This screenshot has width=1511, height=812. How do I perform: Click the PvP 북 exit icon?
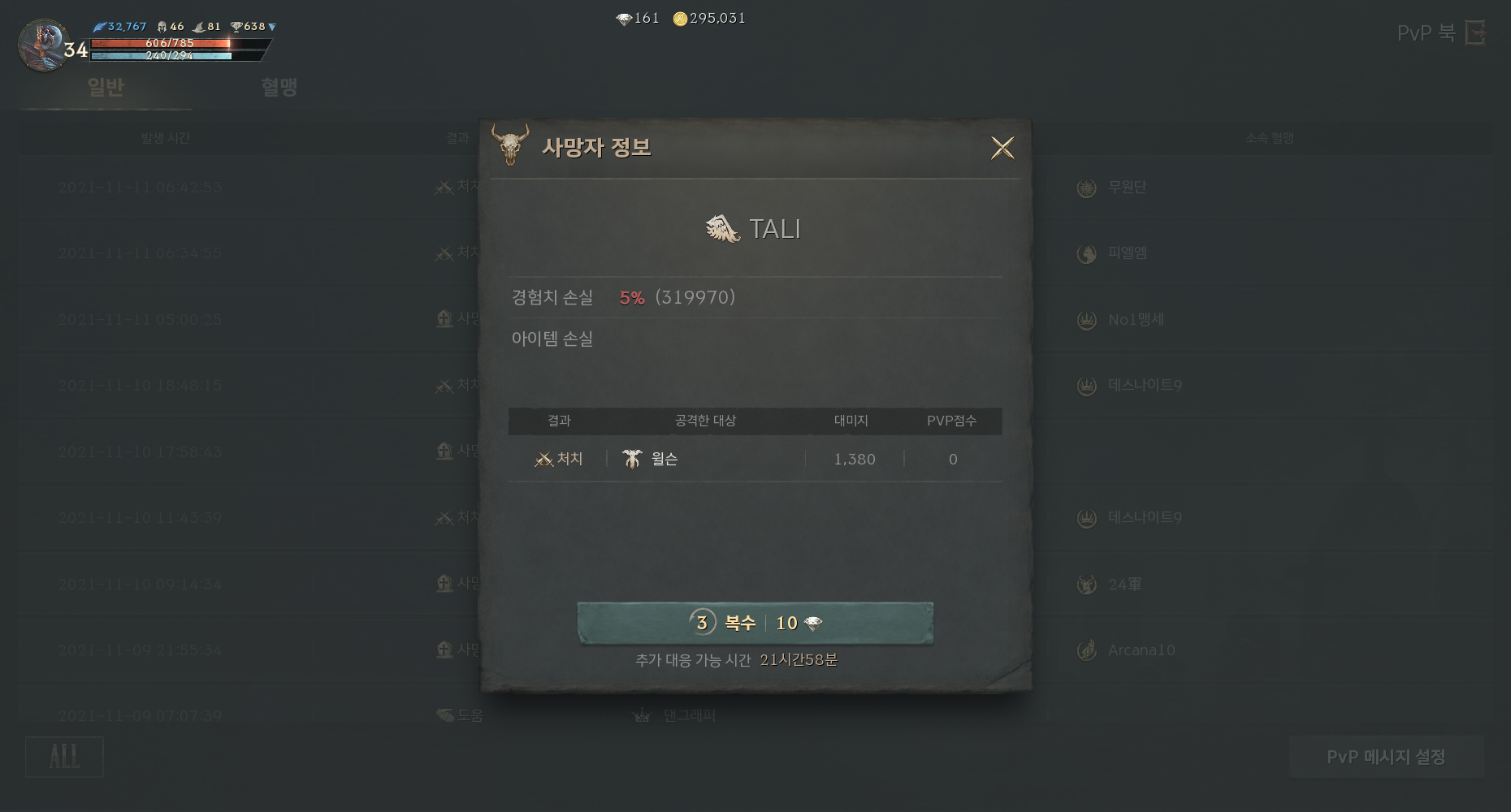[1475, 33]
